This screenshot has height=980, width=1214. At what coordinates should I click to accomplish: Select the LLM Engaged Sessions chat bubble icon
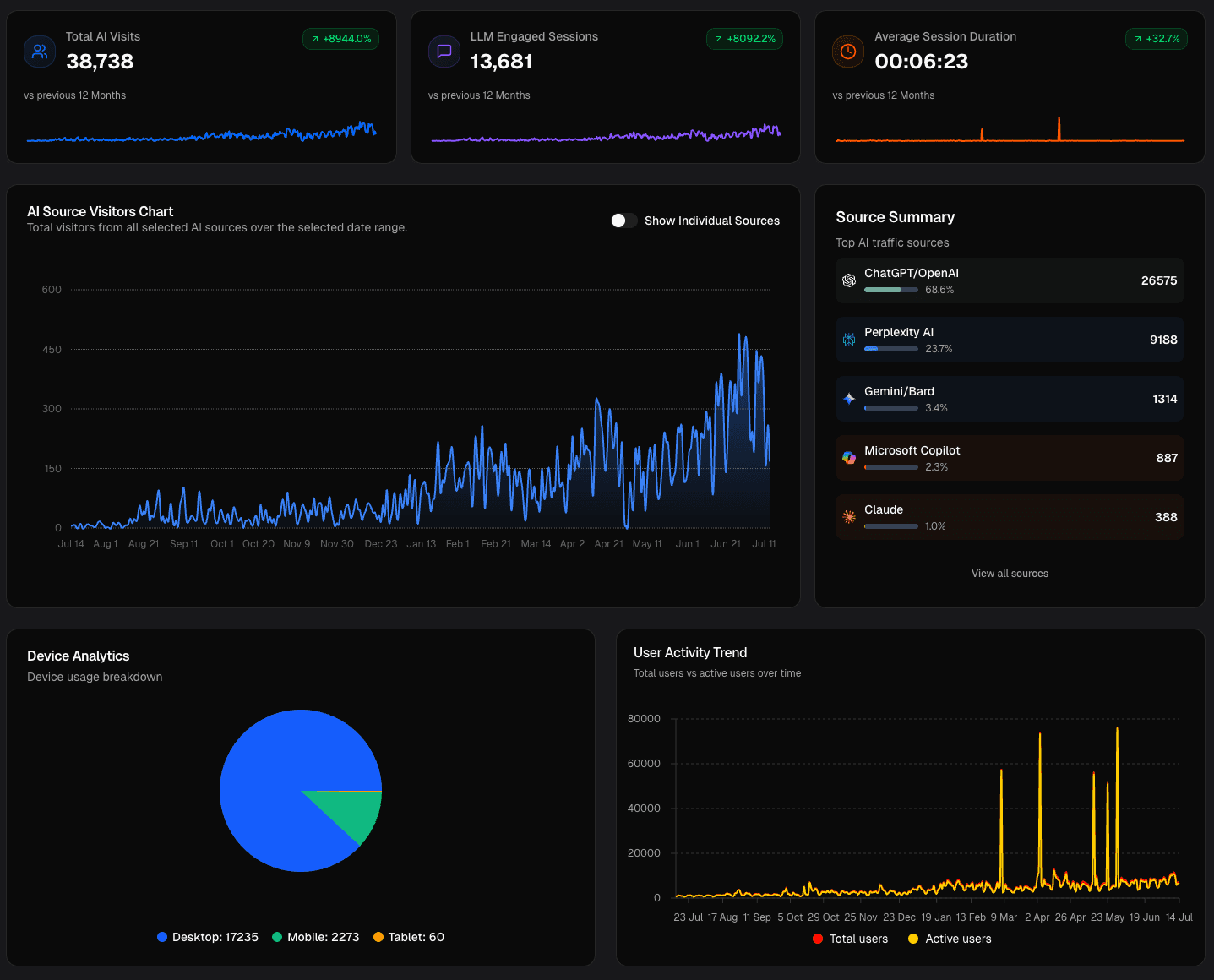[444, 52]
